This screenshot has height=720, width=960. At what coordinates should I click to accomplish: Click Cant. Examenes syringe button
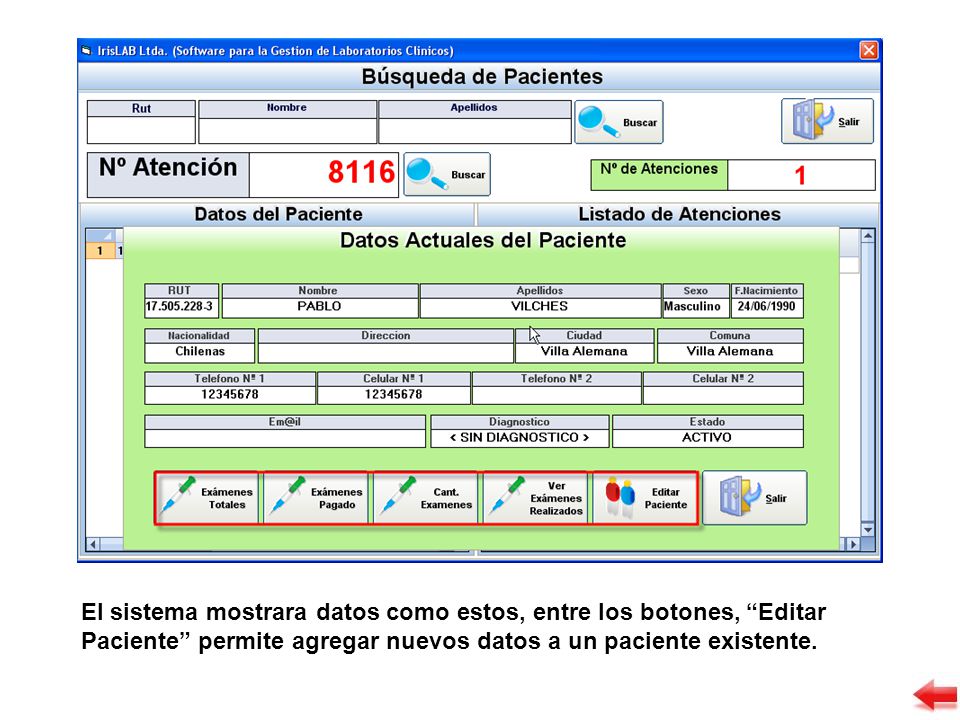[x=426, y=498]
